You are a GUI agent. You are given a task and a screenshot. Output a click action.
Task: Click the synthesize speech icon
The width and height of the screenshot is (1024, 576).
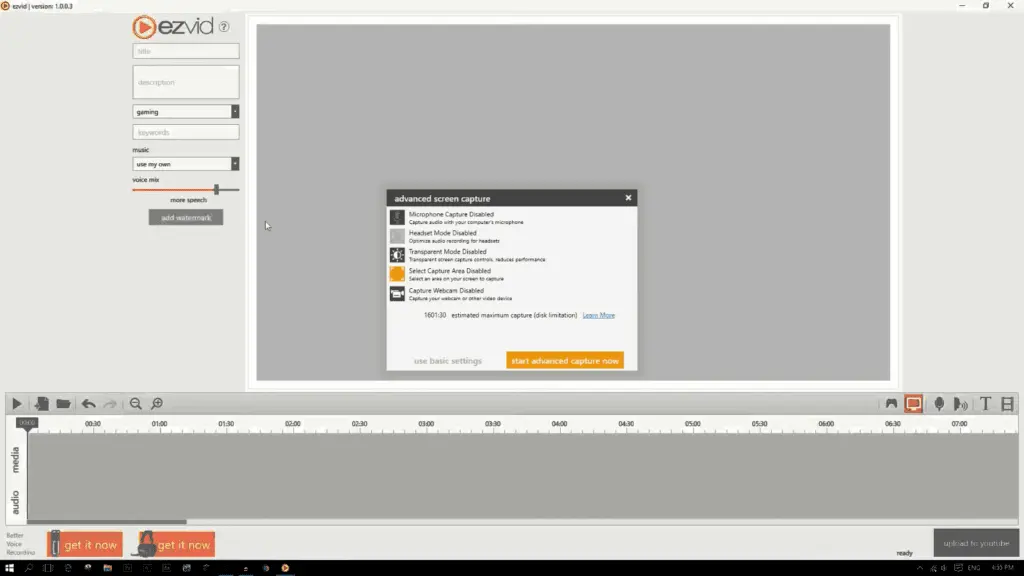(x=961, y=404)
